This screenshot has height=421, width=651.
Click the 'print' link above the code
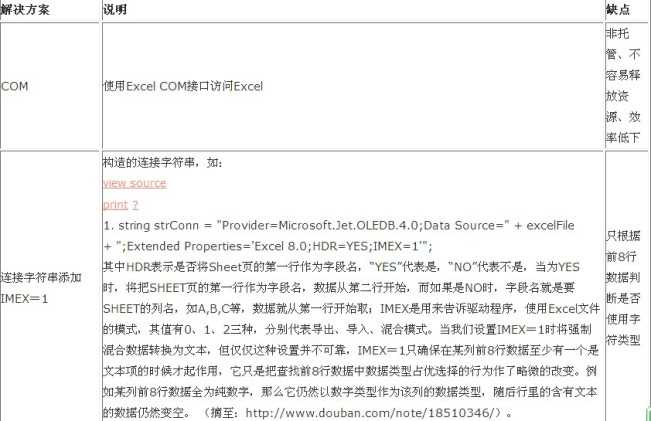coord(115,205)
